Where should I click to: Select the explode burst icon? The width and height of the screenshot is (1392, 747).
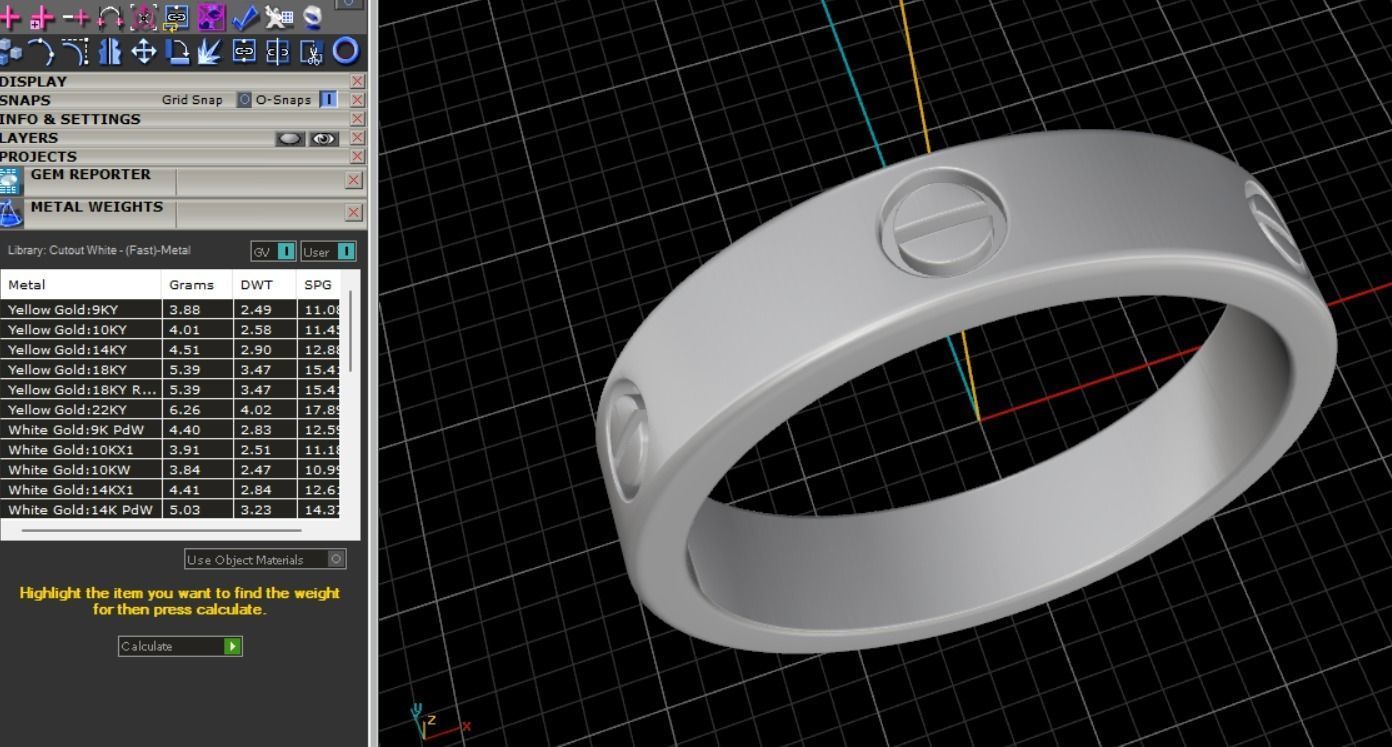click(210, 51)
